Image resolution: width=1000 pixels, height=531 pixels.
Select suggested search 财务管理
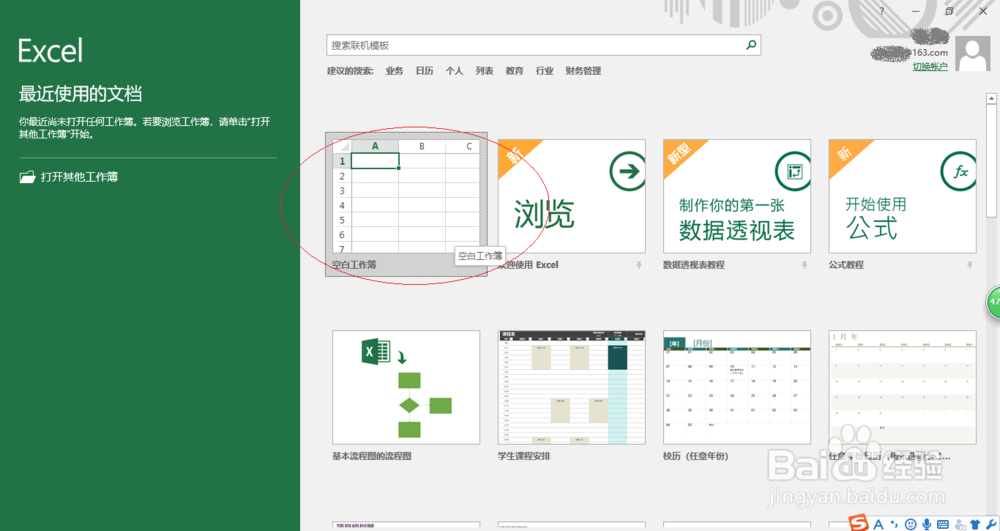click(583, 71)
